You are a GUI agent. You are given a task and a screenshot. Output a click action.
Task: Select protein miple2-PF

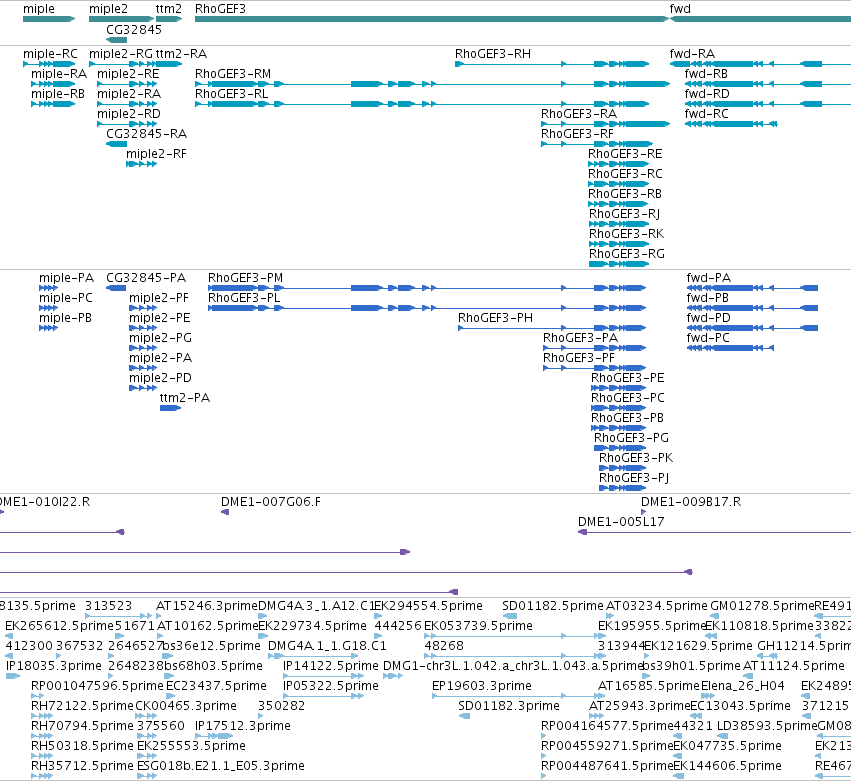click(x=143, y=308)
